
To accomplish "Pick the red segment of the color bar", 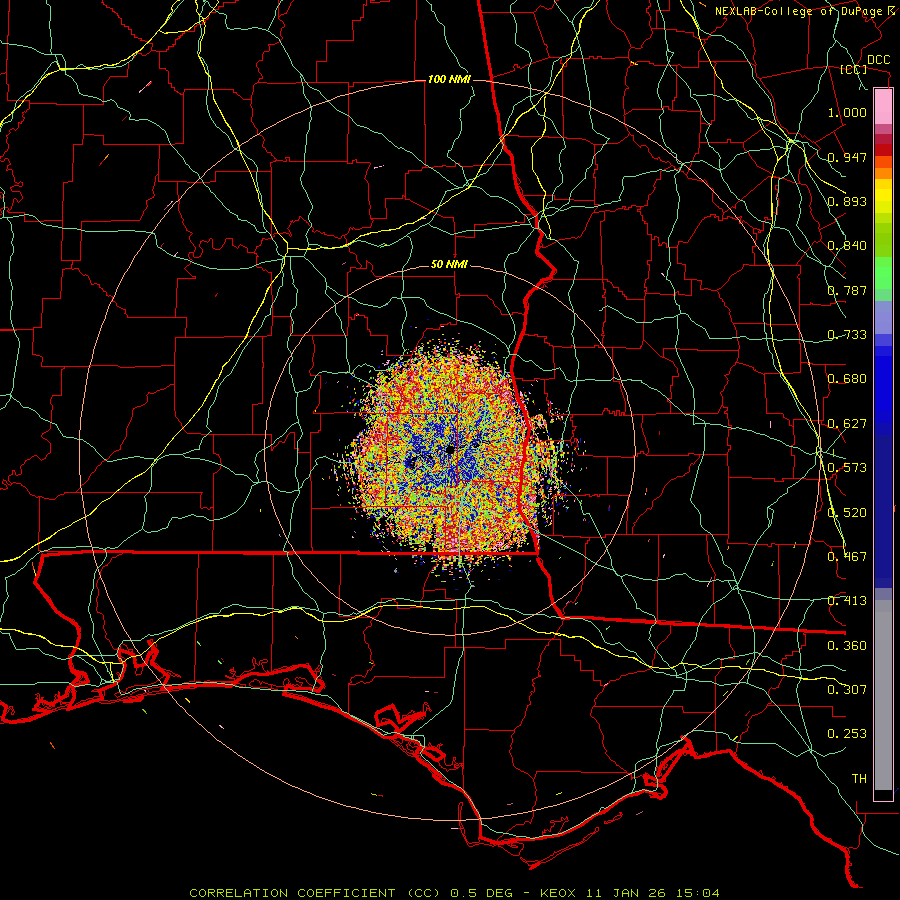I will [x=883, y=149].
